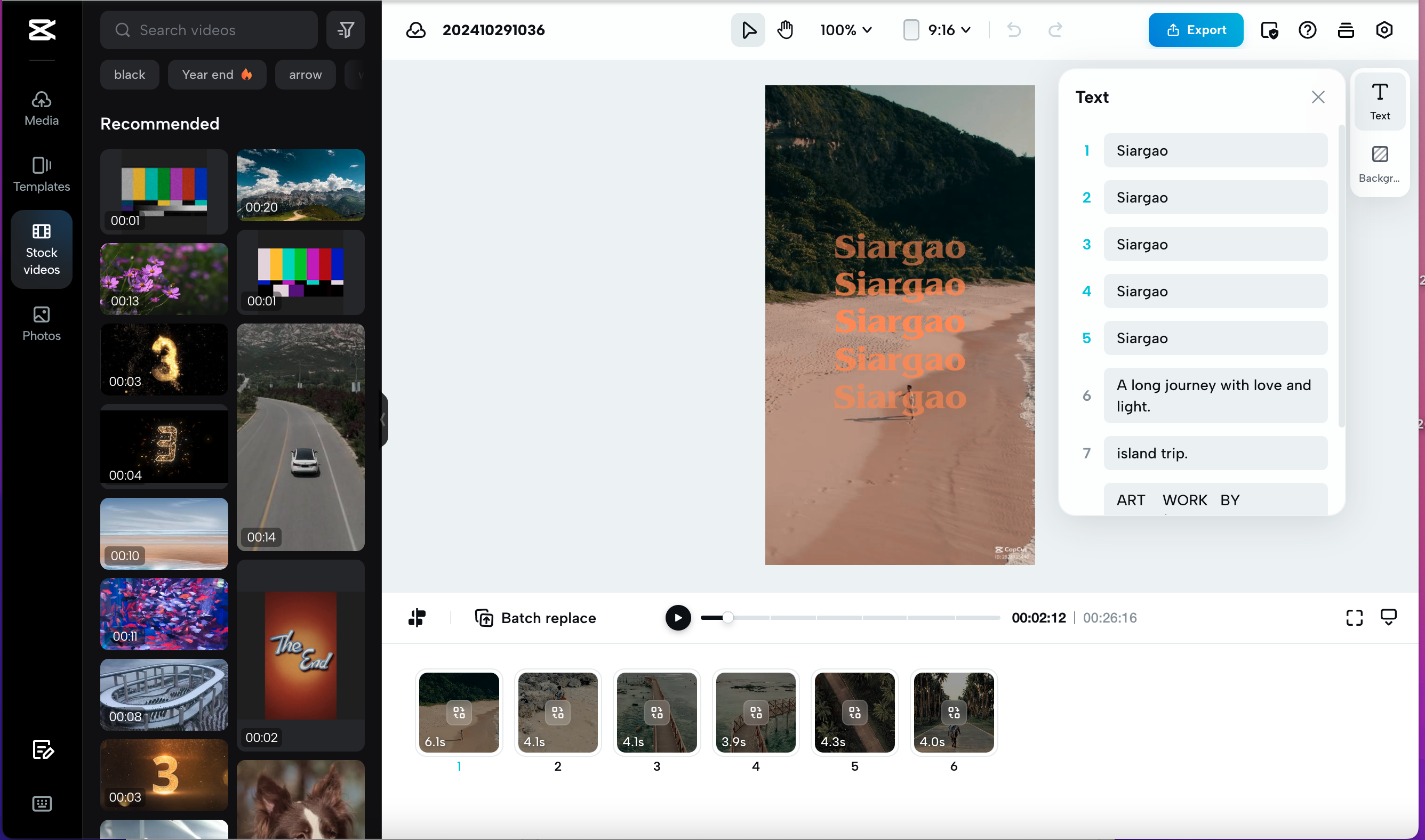Click the Export button
1425x840 pixels.
click(1195, 30)
